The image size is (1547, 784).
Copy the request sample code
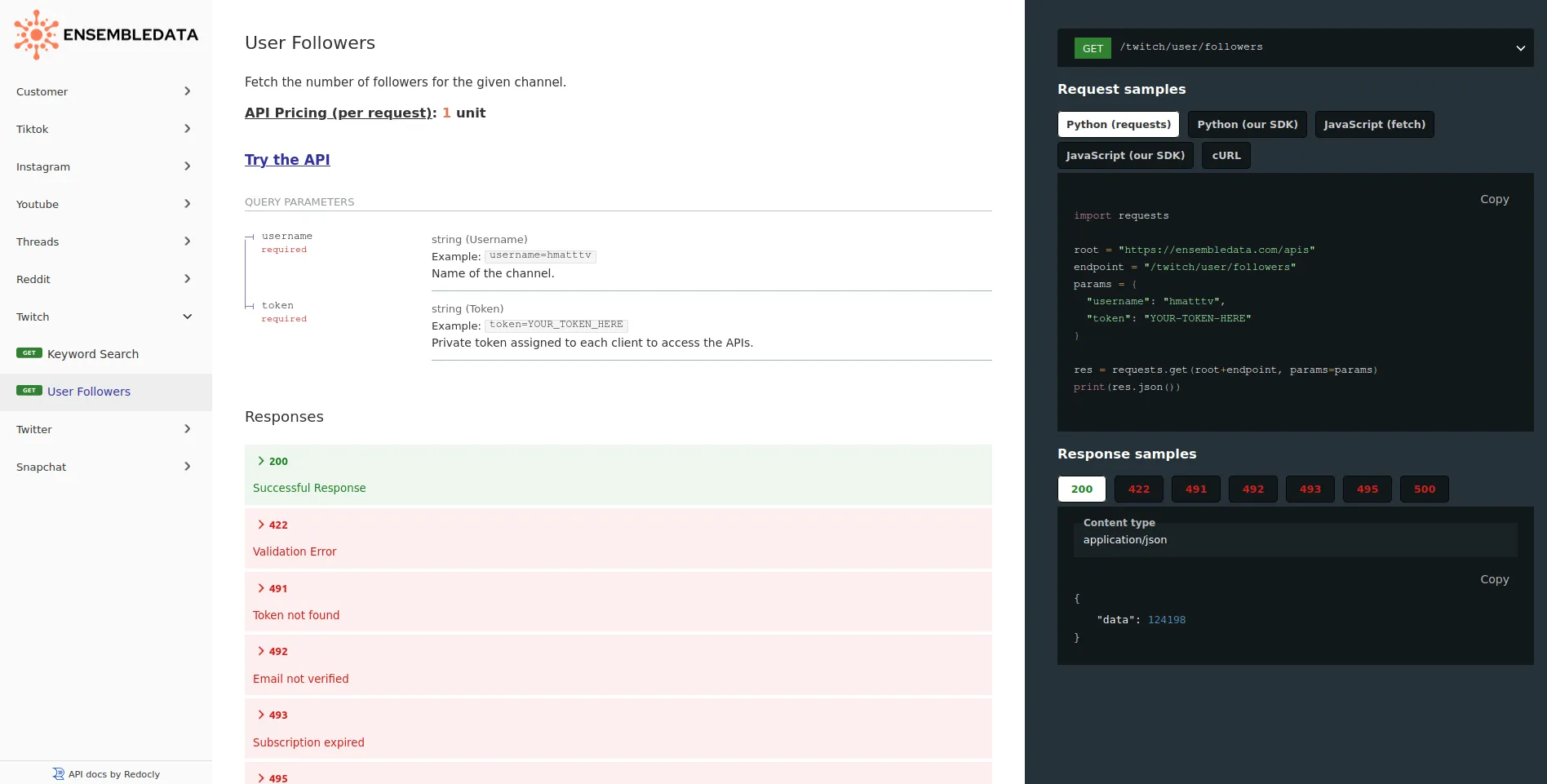[1494, 199]
